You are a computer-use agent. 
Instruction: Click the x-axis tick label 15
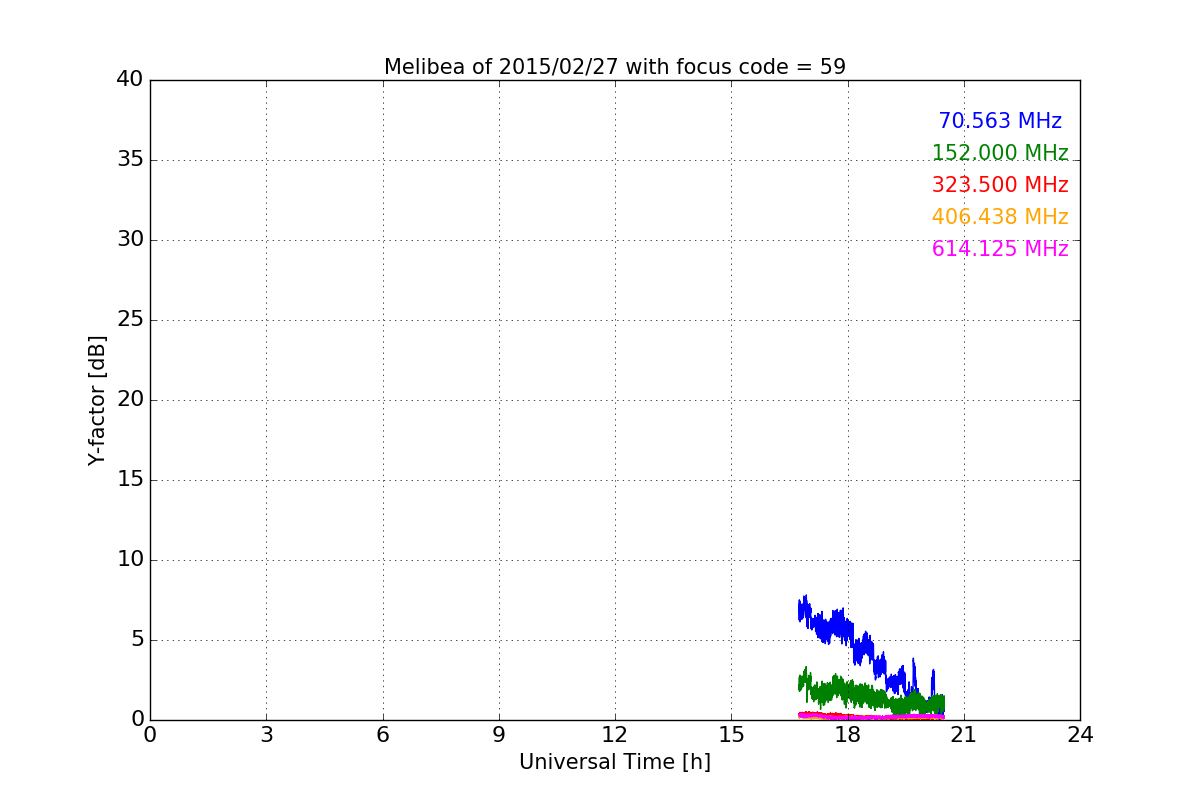click(731, 735)
